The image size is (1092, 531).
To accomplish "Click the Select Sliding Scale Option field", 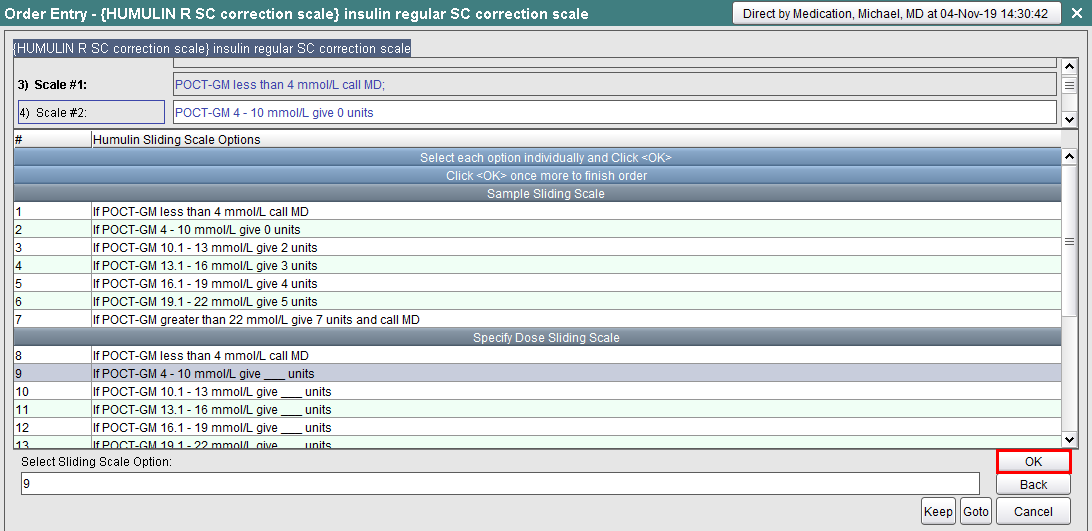I will 499,484.
